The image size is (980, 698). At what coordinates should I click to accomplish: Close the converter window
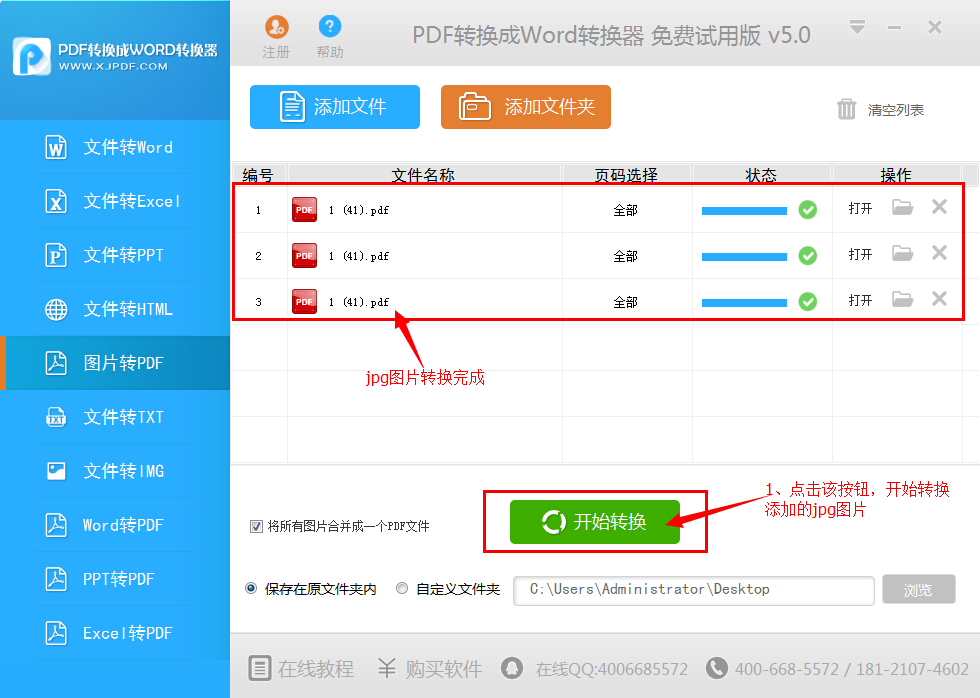pos(935,27)
